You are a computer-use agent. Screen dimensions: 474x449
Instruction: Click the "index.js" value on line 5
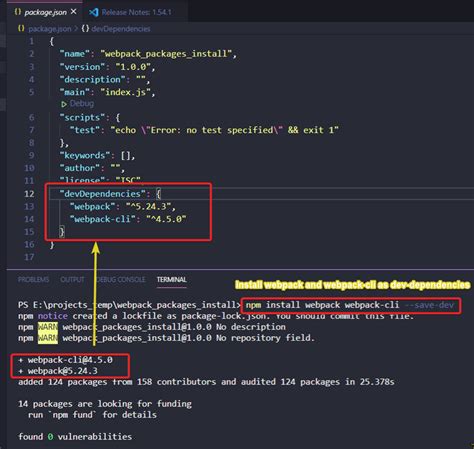point(126,92)
